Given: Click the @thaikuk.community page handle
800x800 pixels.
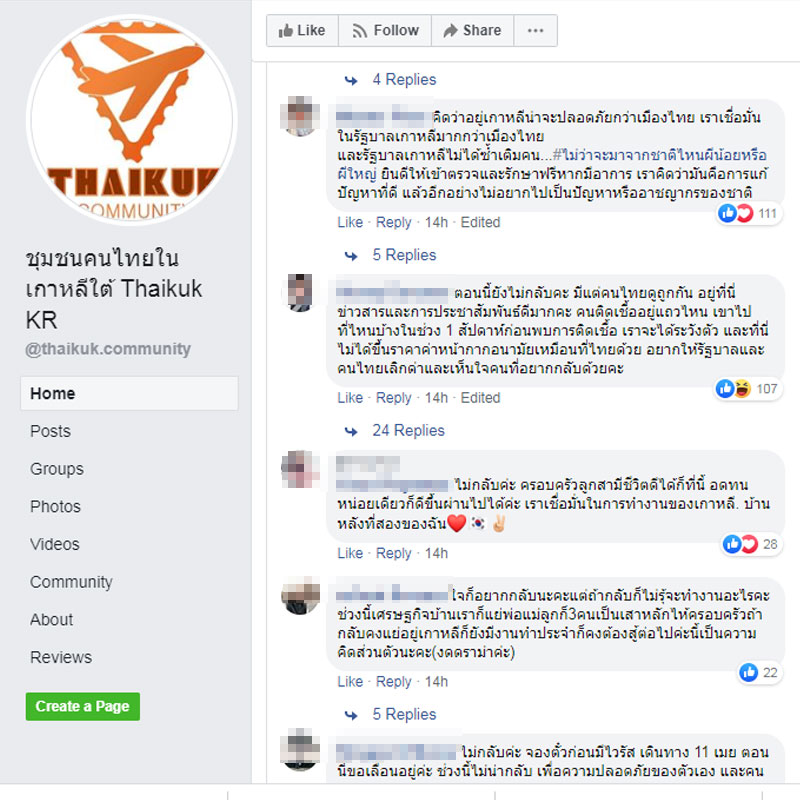Looking at the screenshot, I should (x=108, y=349).
